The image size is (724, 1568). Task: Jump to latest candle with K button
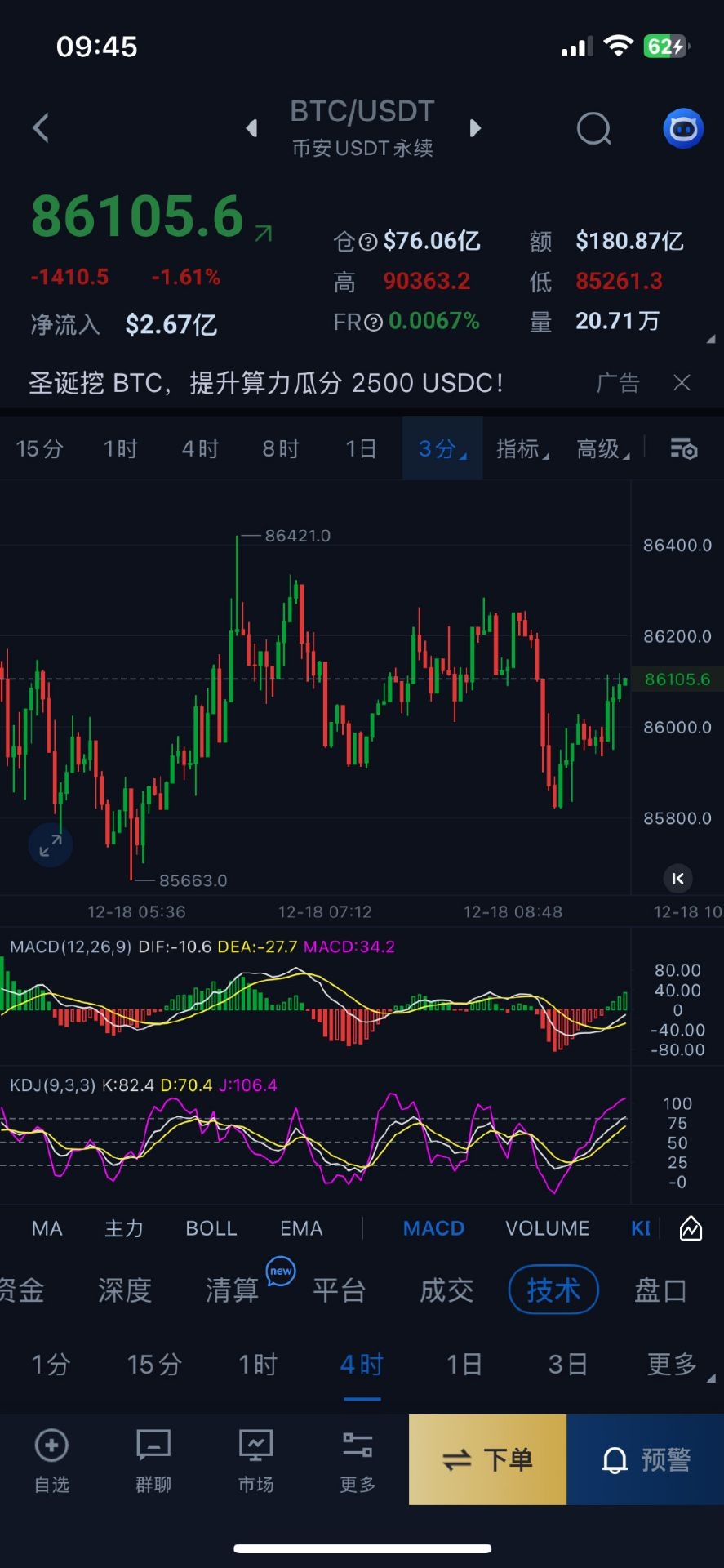(x=677, y=879)
